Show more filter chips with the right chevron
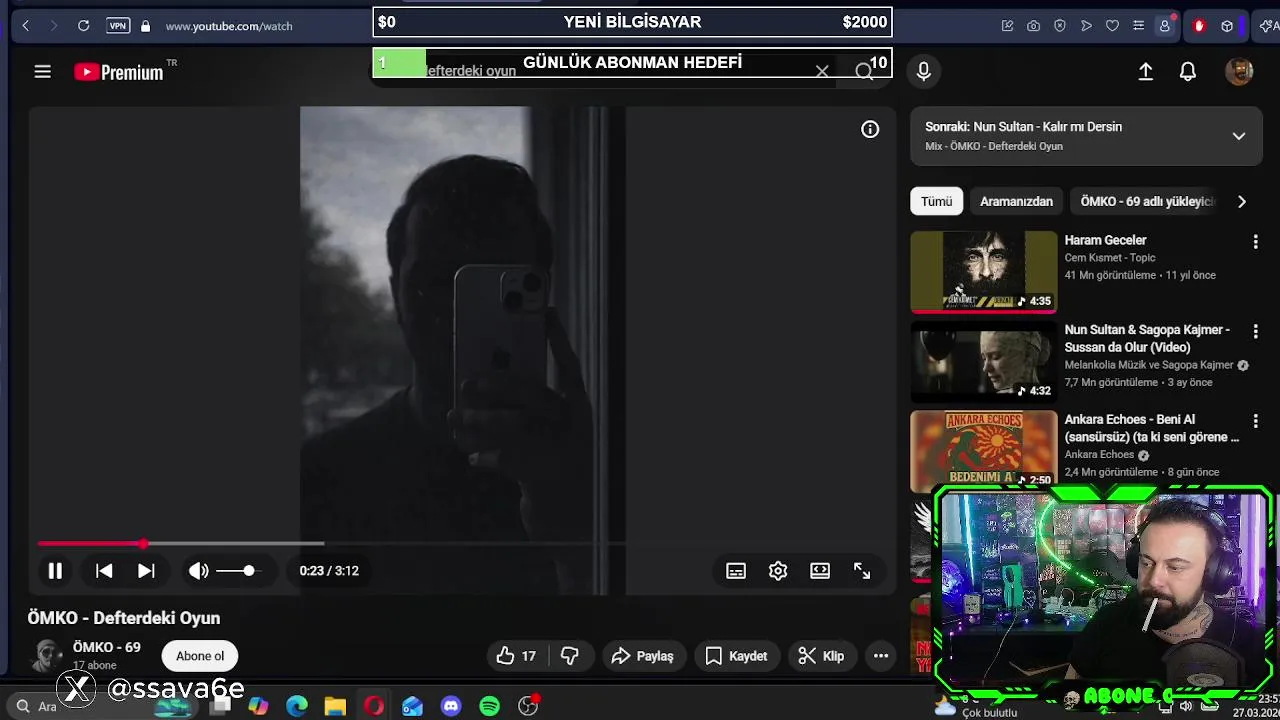Image resolution: width=1280 pixels, height=720 pixels. tap(1241, 201)
